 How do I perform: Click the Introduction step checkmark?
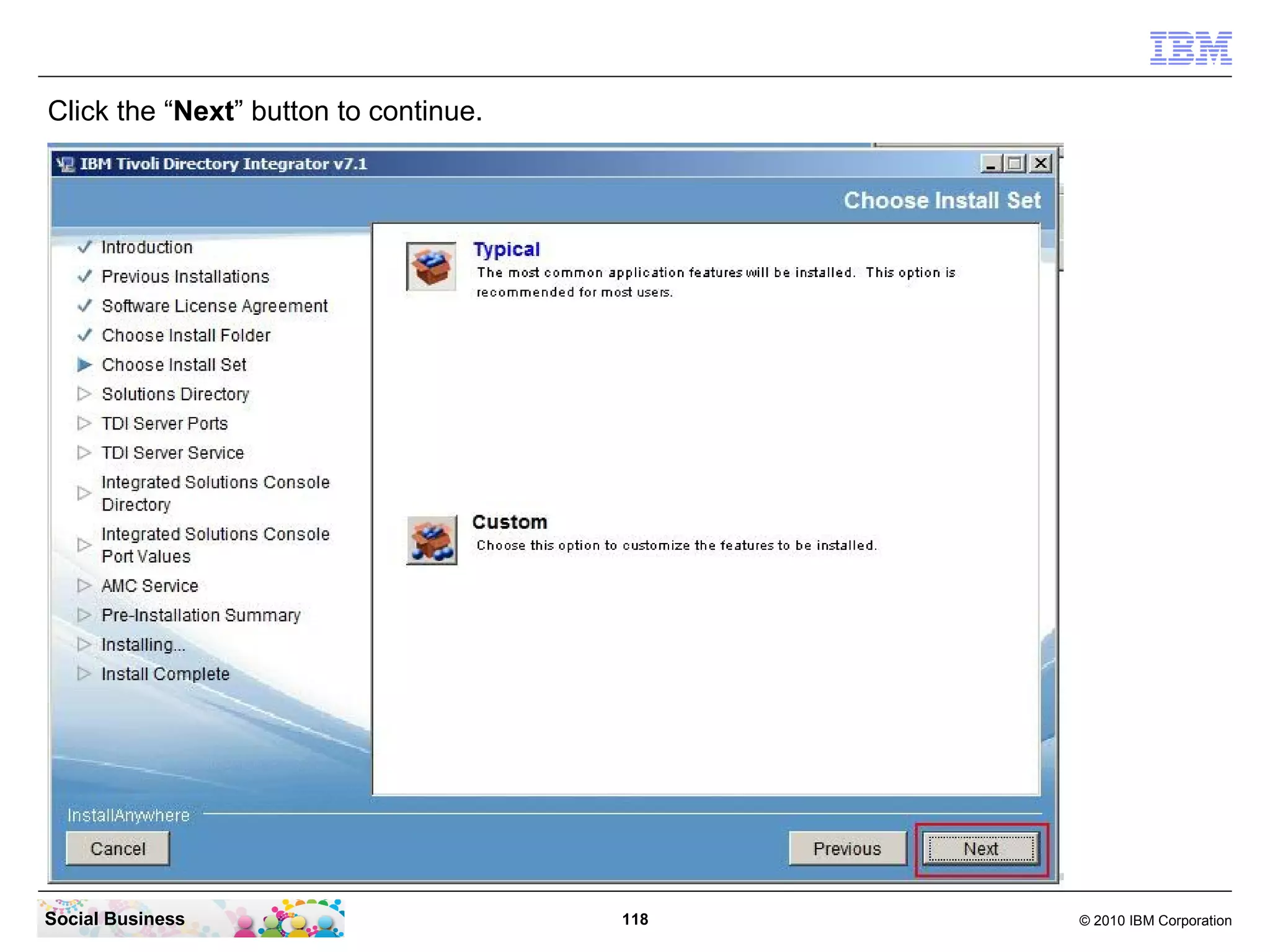click(85, 247)
